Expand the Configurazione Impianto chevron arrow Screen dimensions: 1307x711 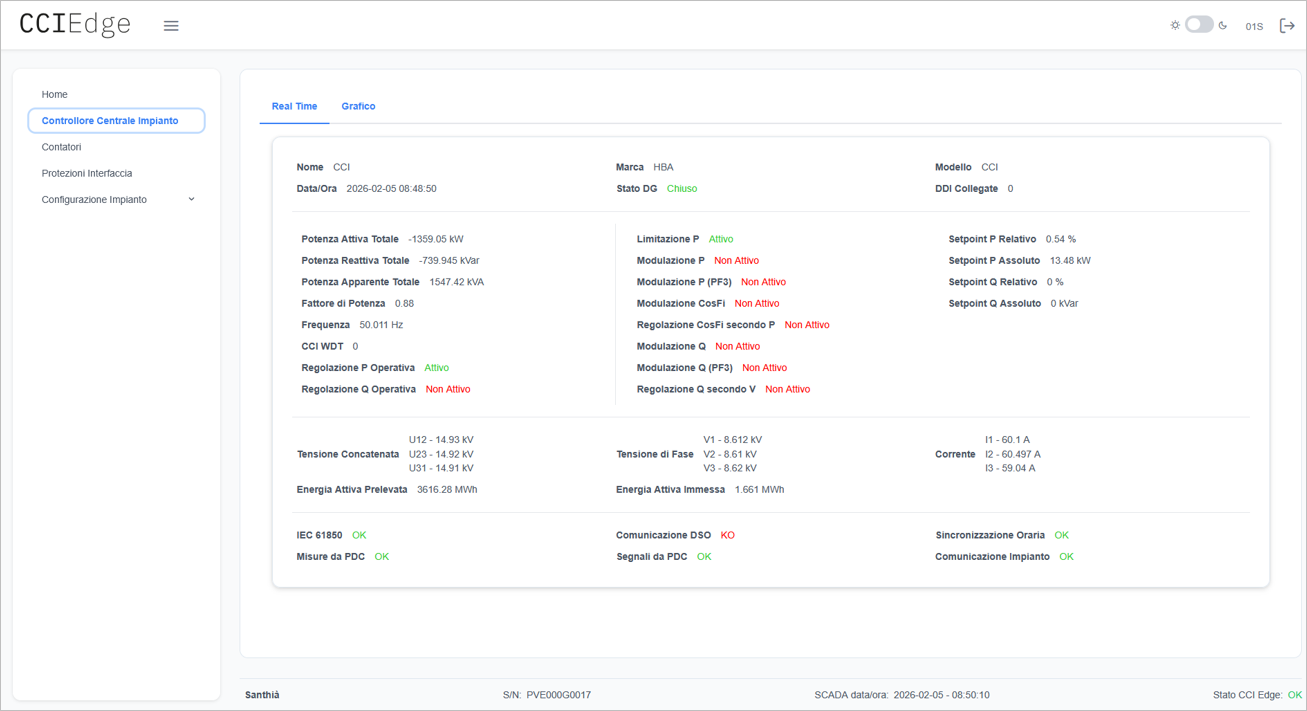[191, 199]
